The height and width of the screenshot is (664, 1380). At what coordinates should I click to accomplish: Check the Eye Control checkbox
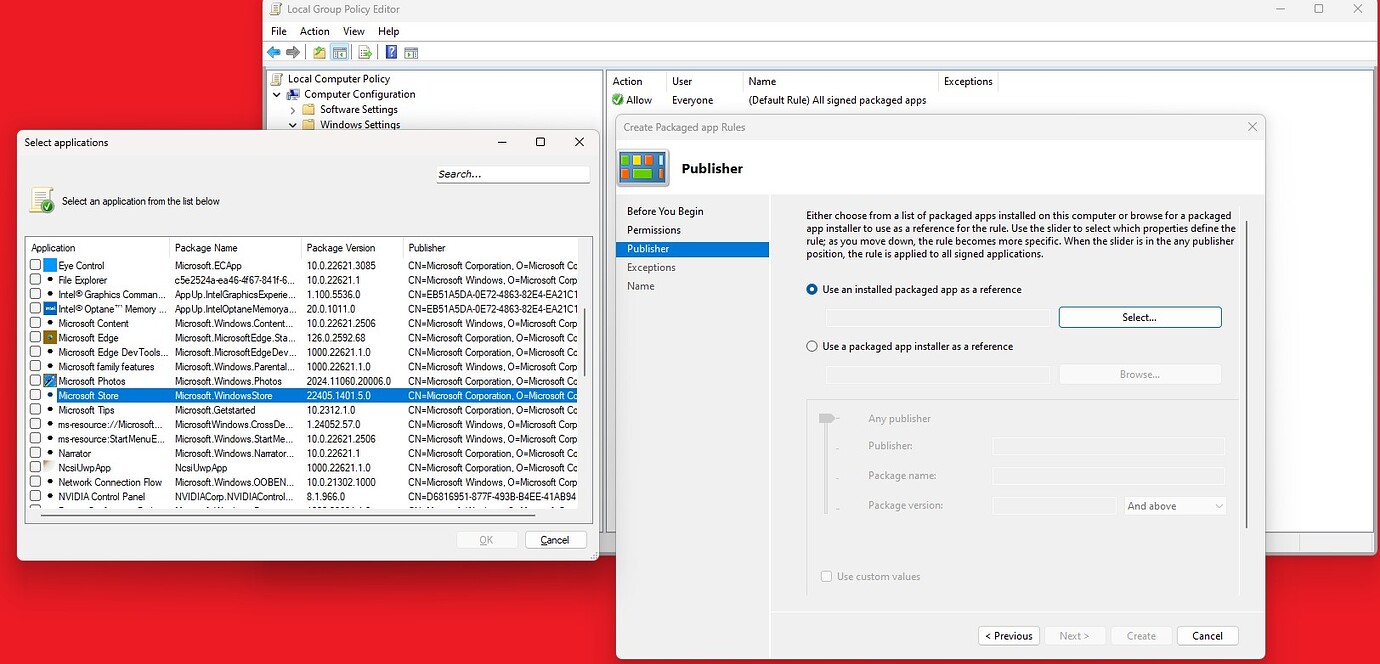(36, 265)
